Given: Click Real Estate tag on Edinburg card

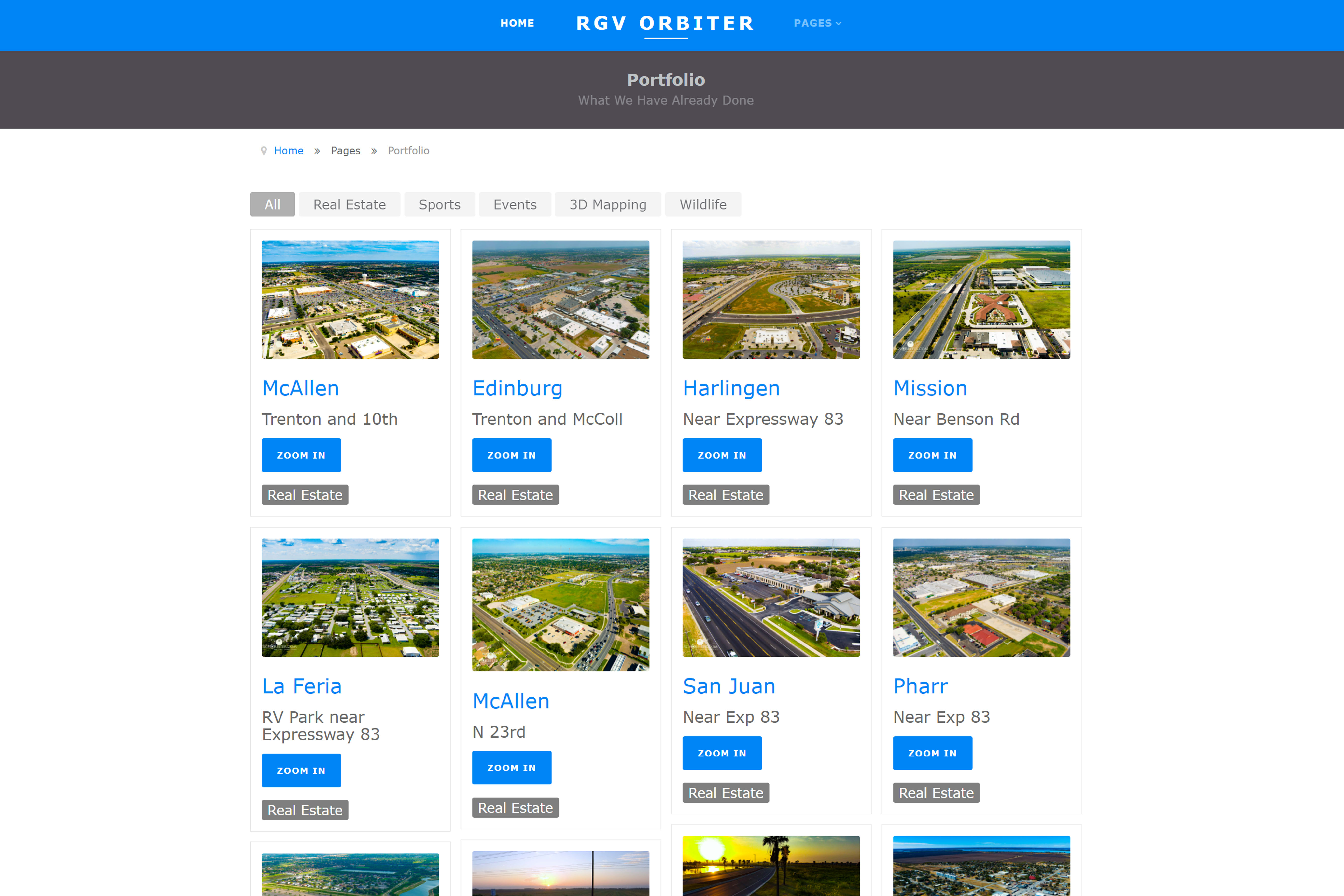Looking at the screenshot, I should 516,495.
